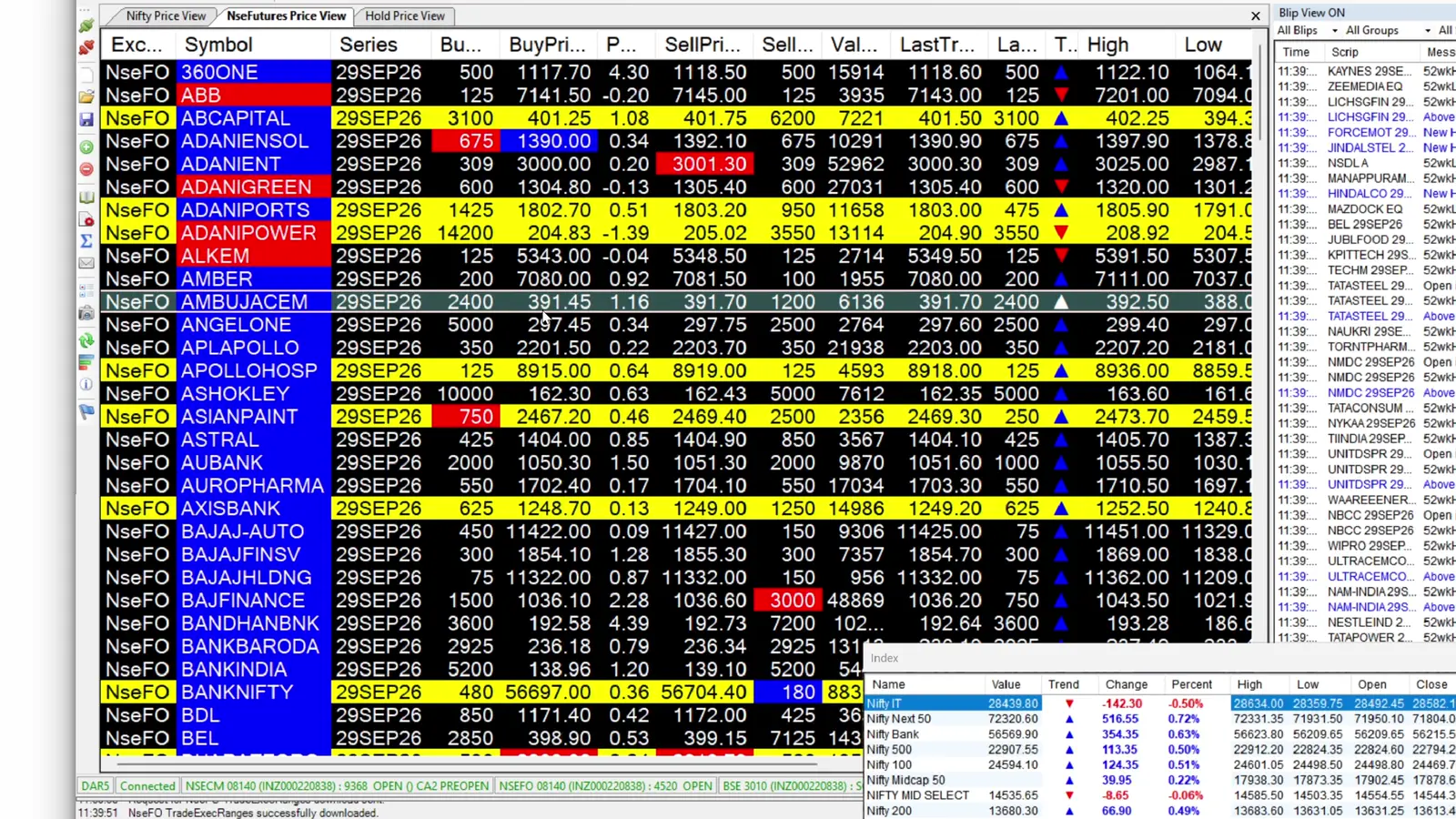Open the All Groups dropdown
This screenshot has width=1456, height=819.
pyautogui.click(x=1387, y=30)
